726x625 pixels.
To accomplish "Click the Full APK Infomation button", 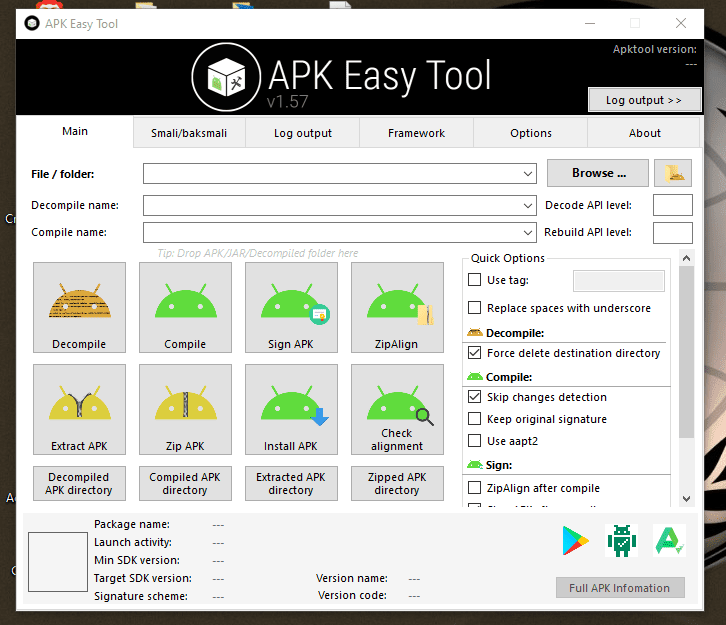I will tap(620, 588).
